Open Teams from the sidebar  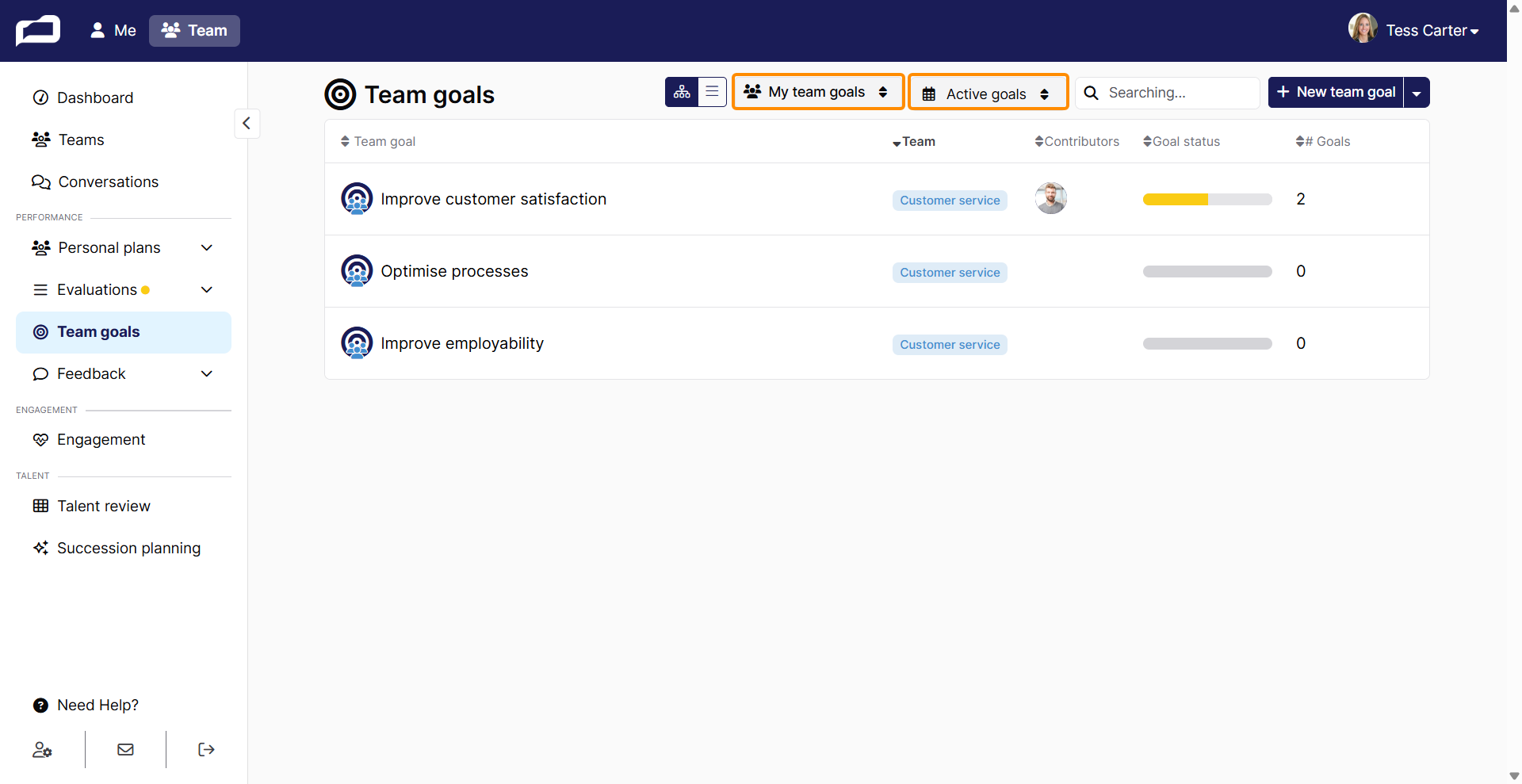(x=124, y=140)
